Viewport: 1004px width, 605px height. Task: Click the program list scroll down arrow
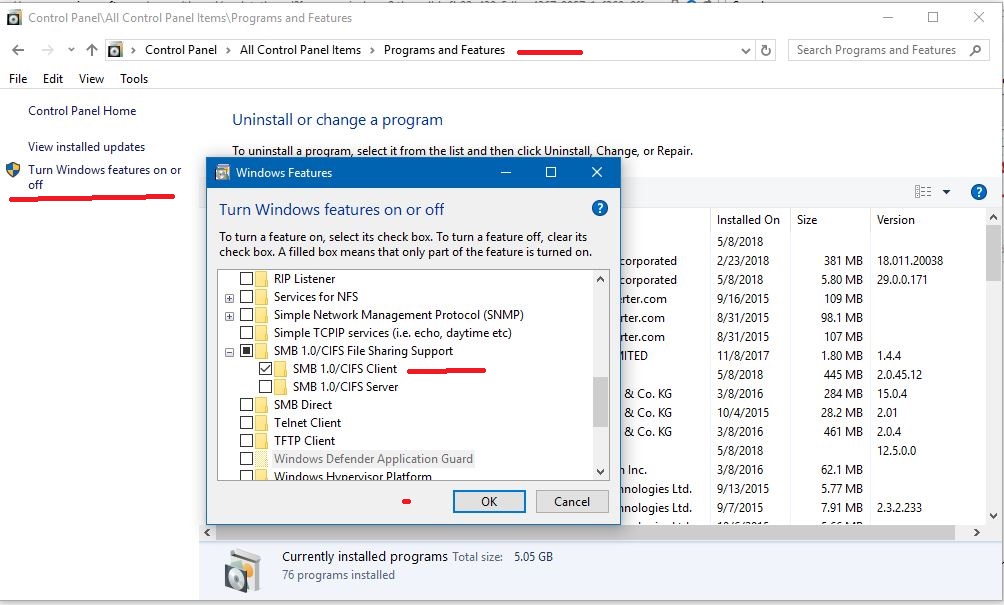[993, 515]
